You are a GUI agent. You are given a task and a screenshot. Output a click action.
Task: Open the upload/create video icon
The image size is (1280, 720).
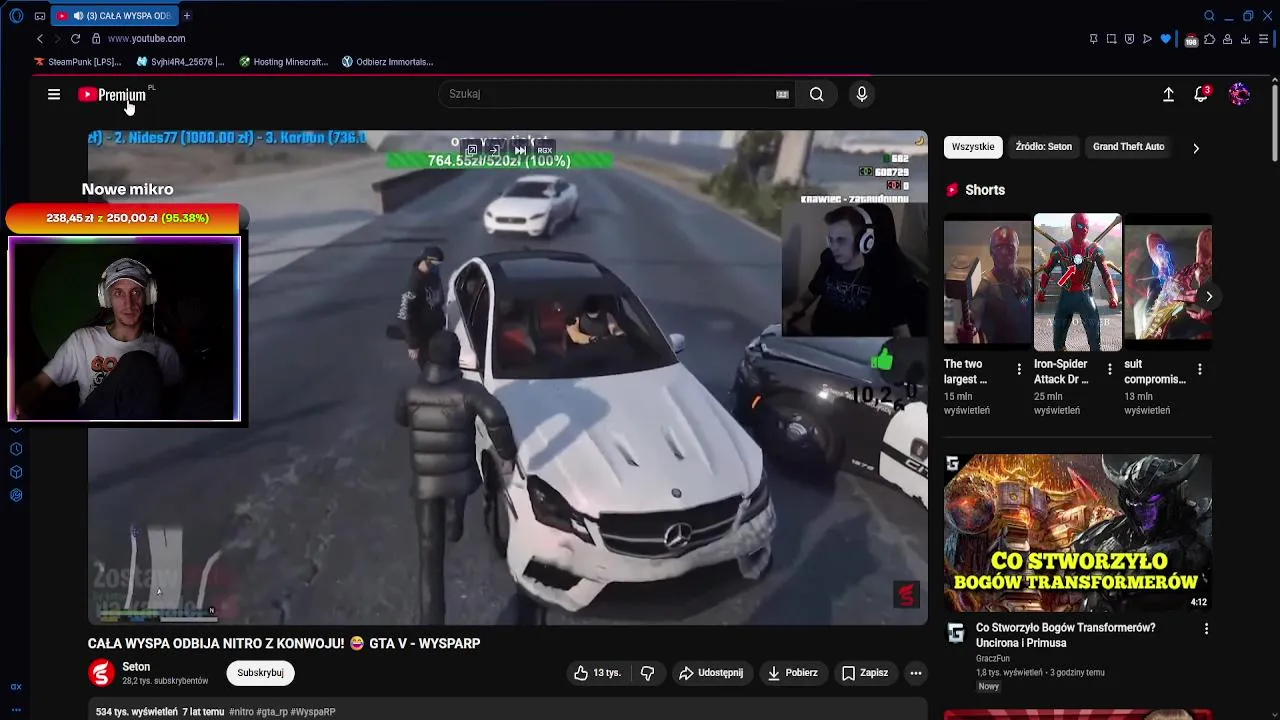click(1168, 94)
